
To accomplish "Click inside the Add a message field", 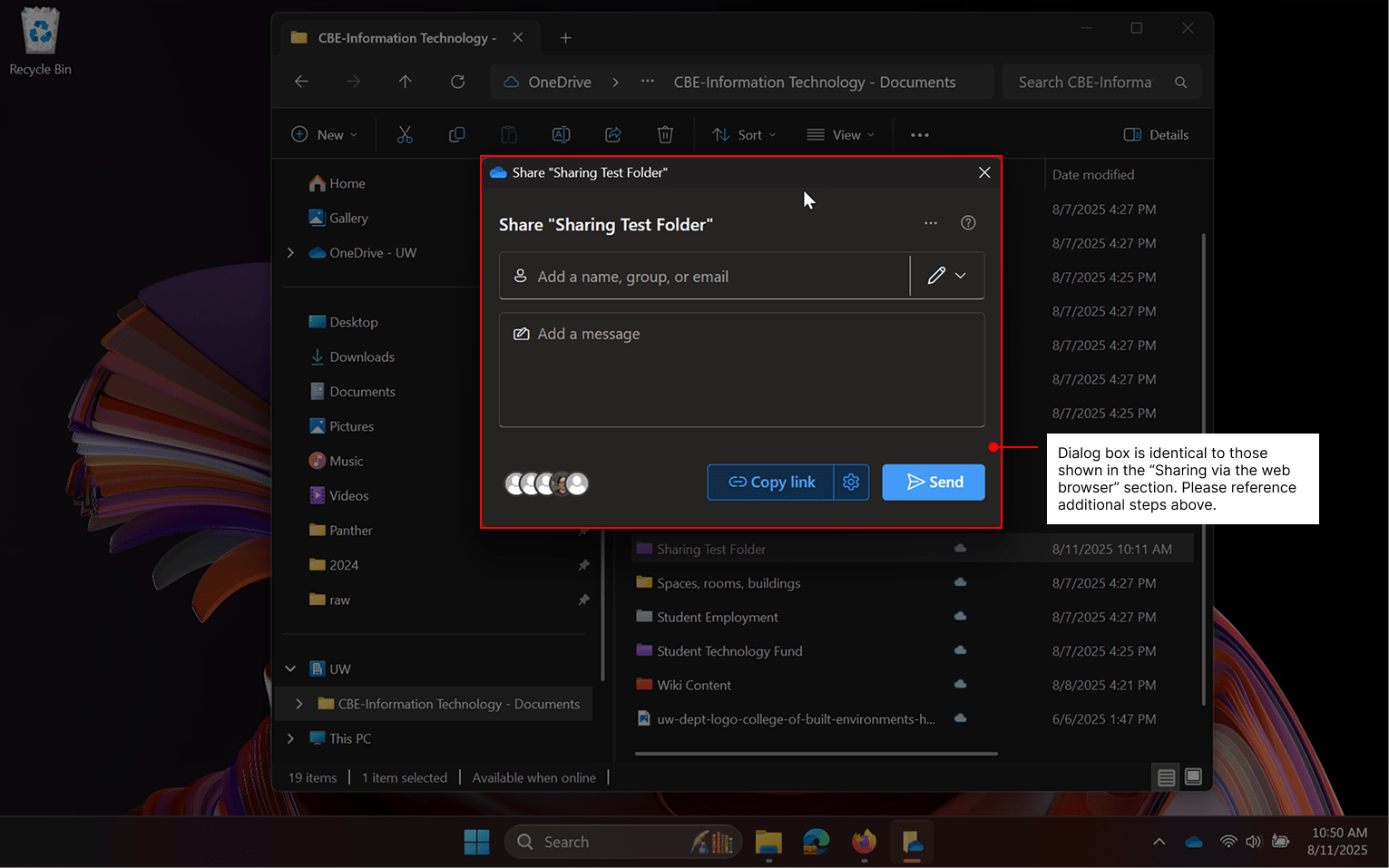I will (x=741, y=370).
